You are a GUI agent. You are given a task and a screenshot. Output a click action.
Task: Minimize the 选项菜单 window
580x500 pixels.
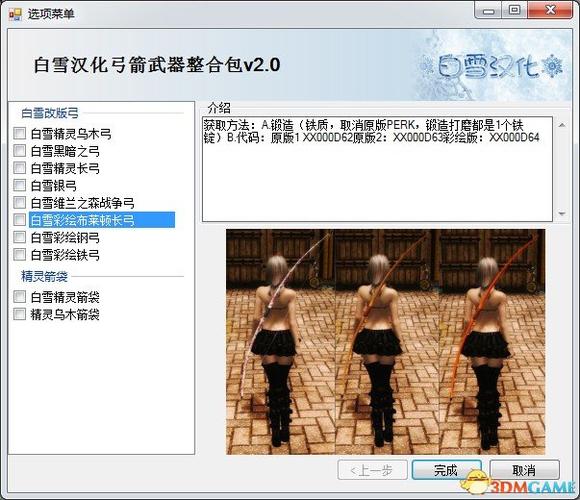pyautogui.click(x=489, y=11)
